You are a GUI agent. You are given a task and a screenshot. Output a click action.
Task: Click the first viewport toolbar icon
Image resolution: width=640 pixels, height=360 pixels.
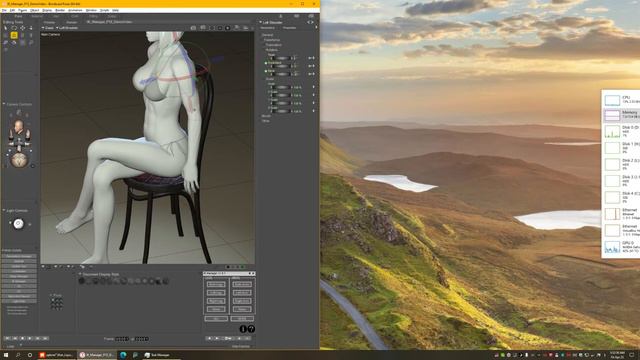(193, 28)
